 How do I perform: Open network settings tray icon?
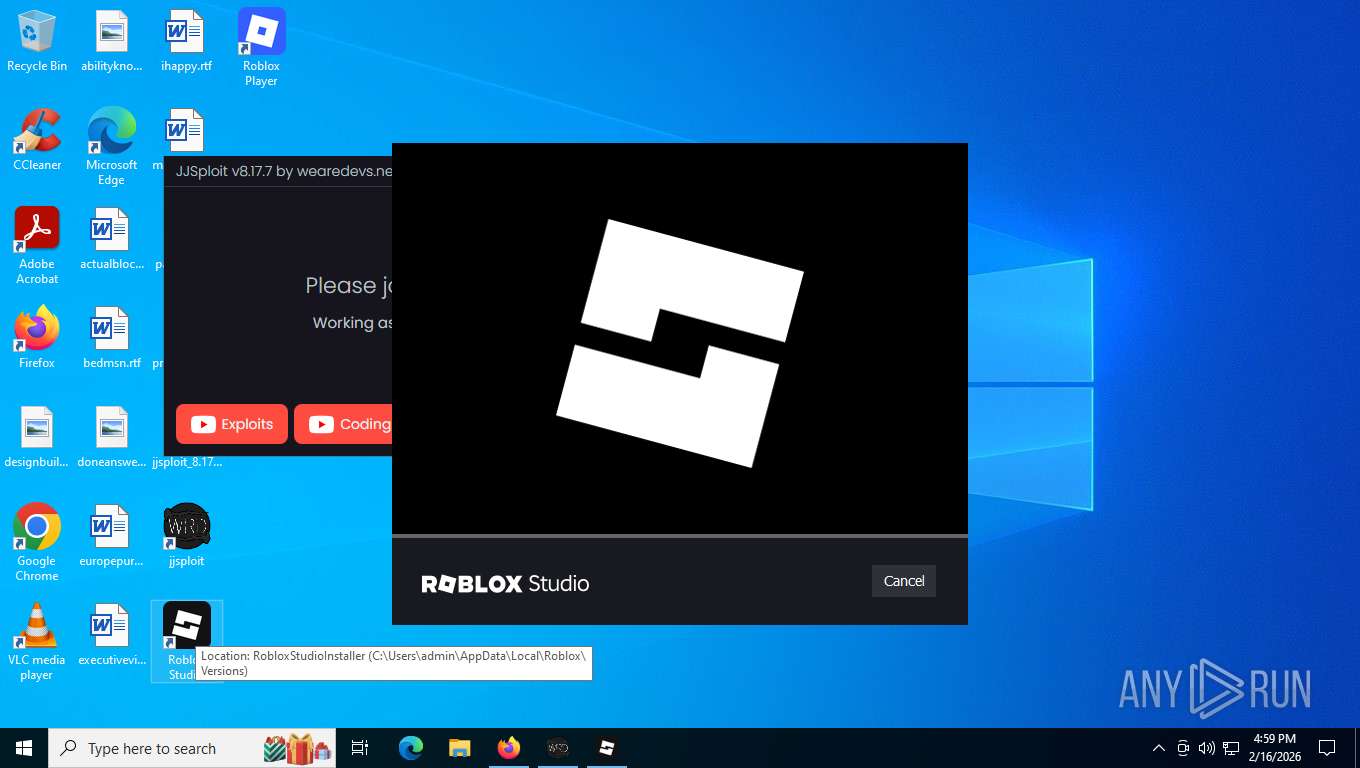[x=1231, y=748]
